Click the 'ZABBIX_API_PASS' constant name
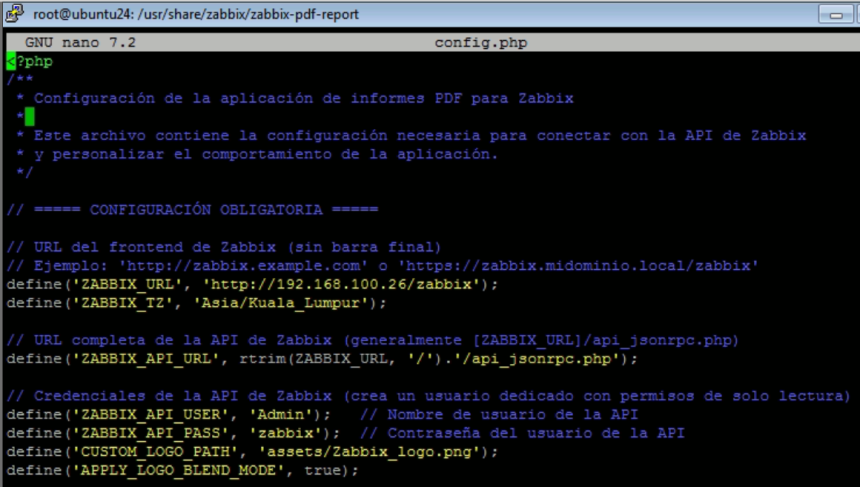 point(150,433)
